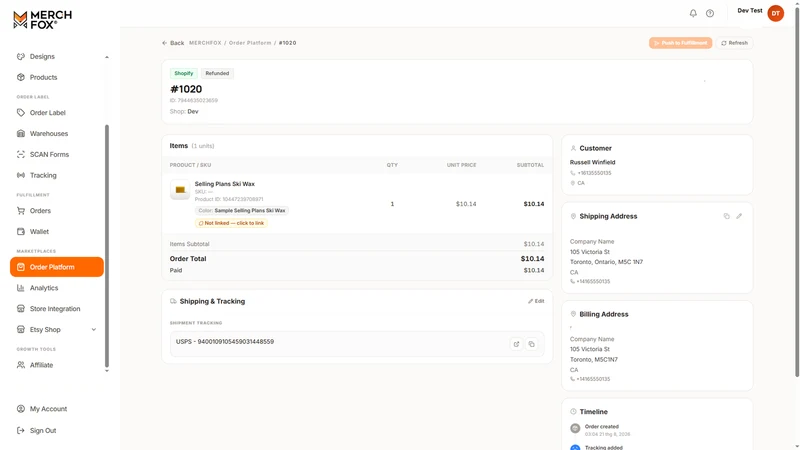Edit shipping address pencil icon
Image resolution: width=800 pixels, height=450 pixels.
[739, 216]
